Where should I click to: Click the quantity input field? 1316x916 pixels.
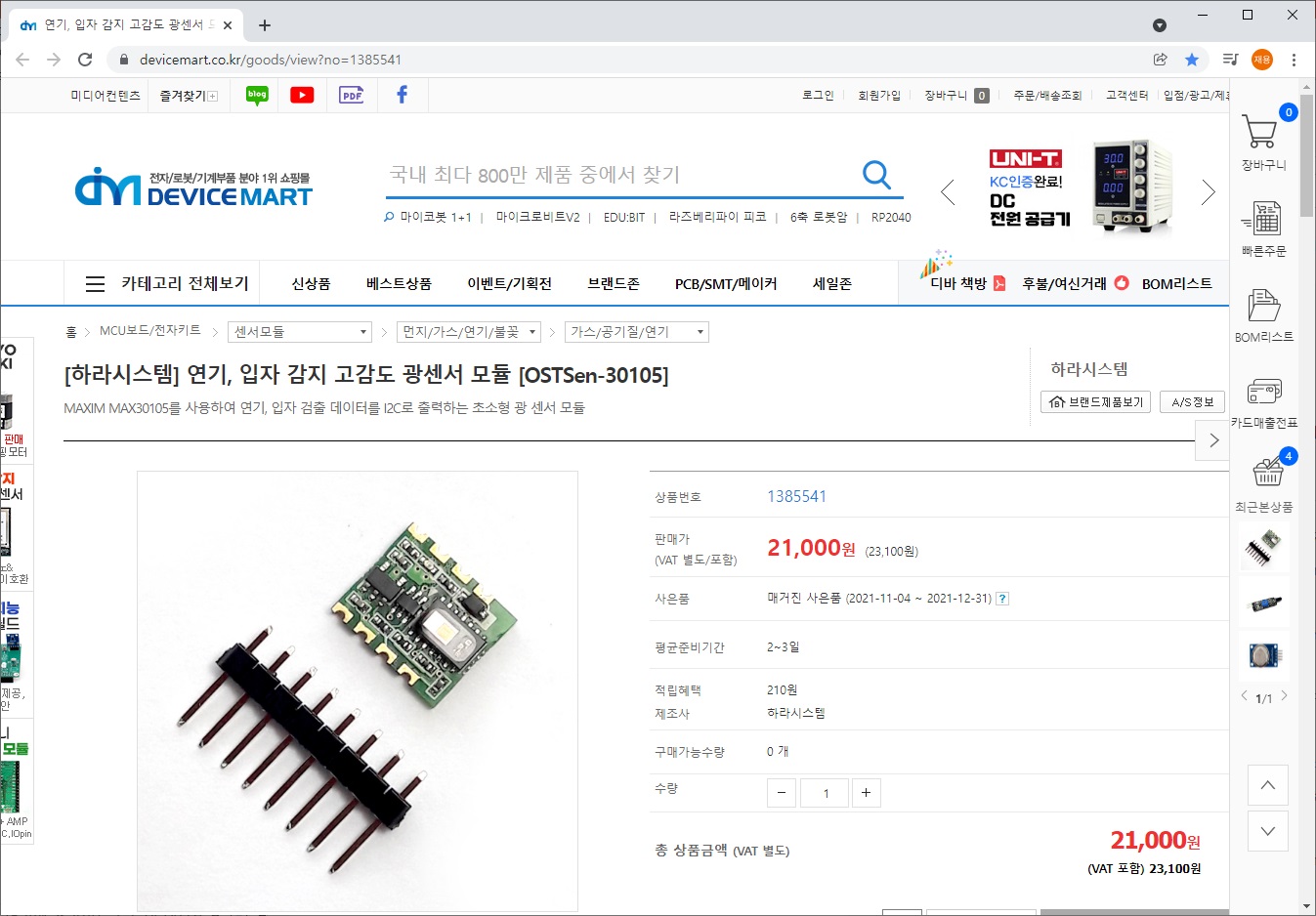coord(824,793)
